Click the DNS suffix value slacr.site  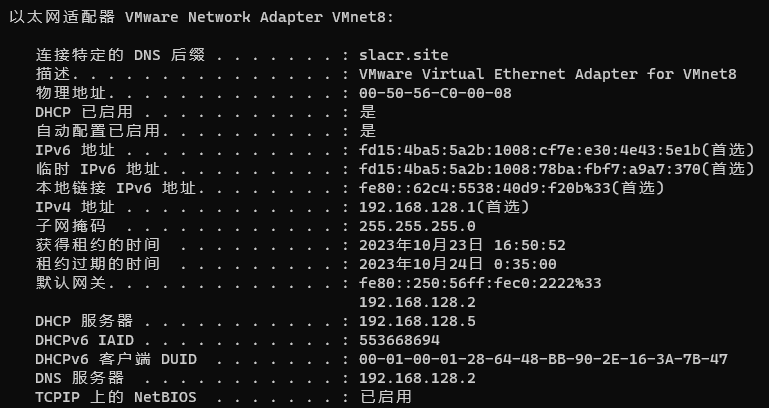[403, 55]
